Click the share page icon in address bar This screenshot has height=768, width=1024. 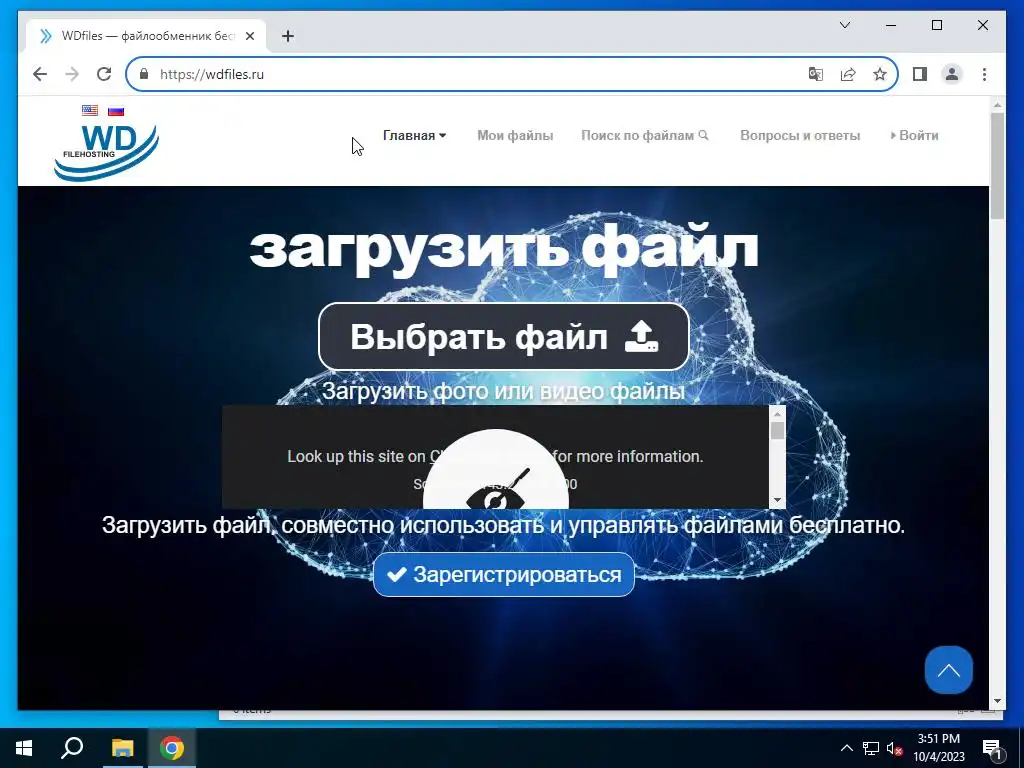848,74
